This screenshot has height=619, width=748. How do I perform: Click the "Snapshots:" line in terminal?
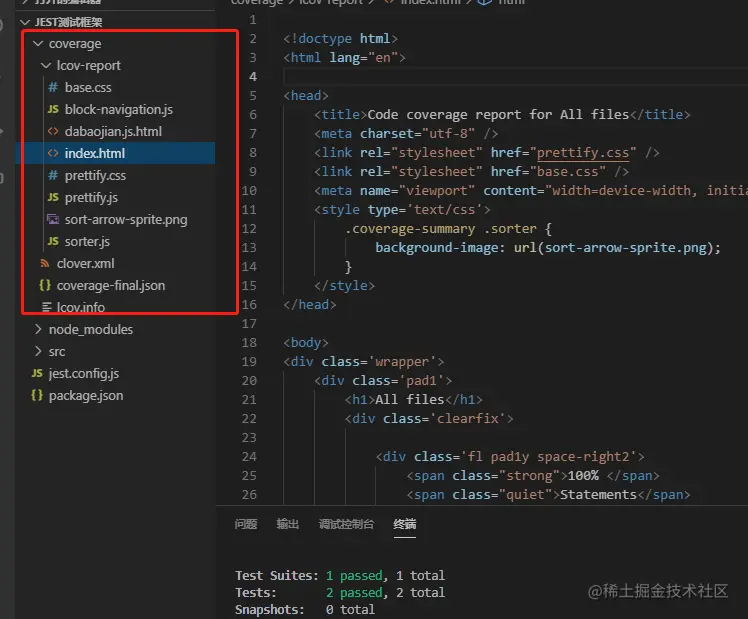305,609
